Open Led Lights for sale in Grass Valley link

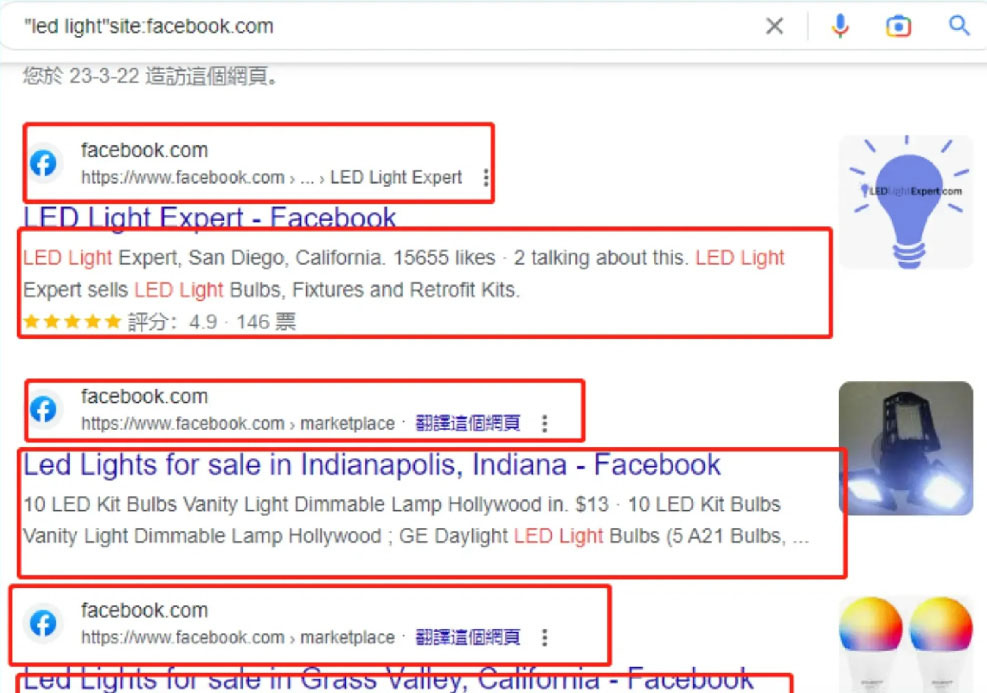tap(388, 679)
